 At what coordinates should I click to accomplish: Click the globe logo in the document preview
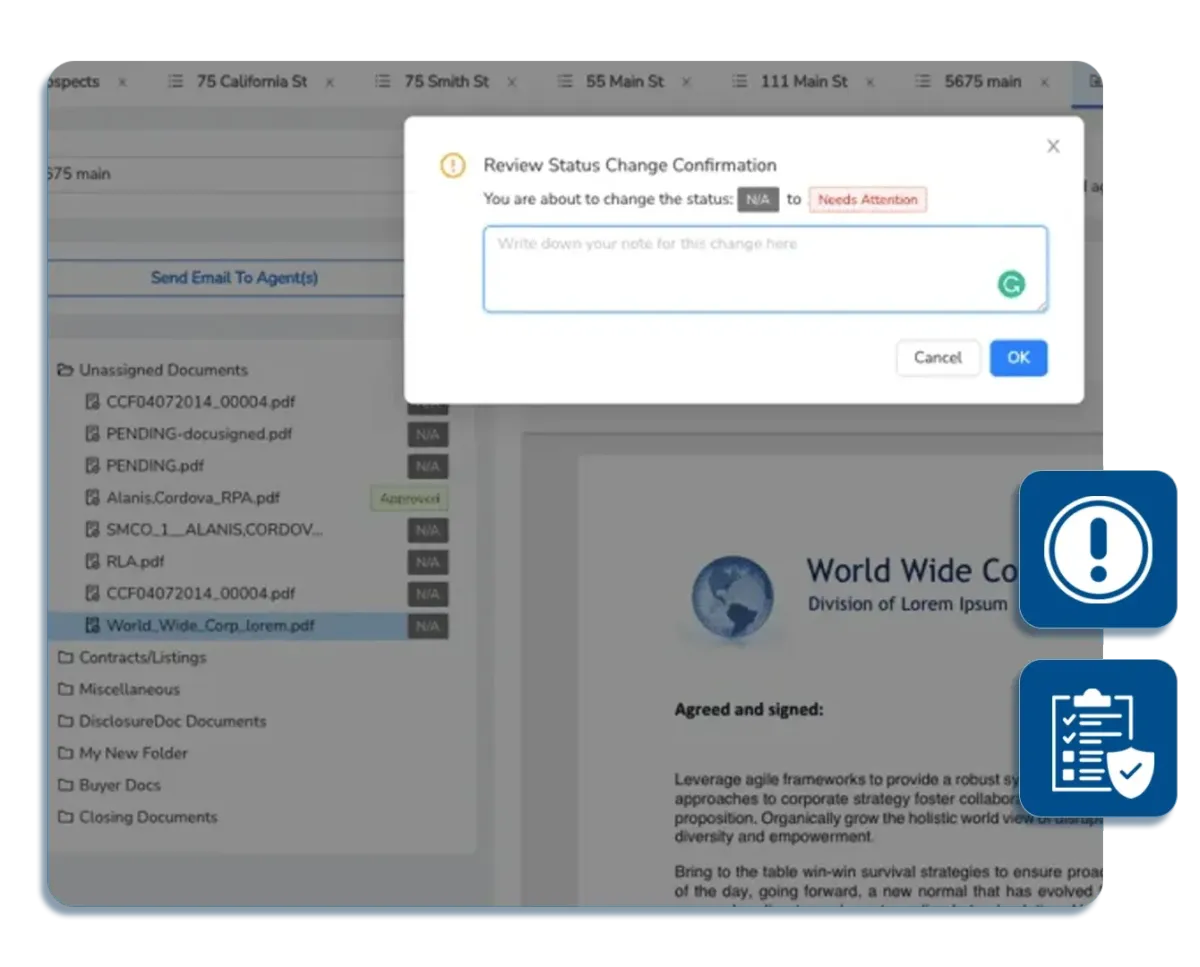click(x=733, y=597)
